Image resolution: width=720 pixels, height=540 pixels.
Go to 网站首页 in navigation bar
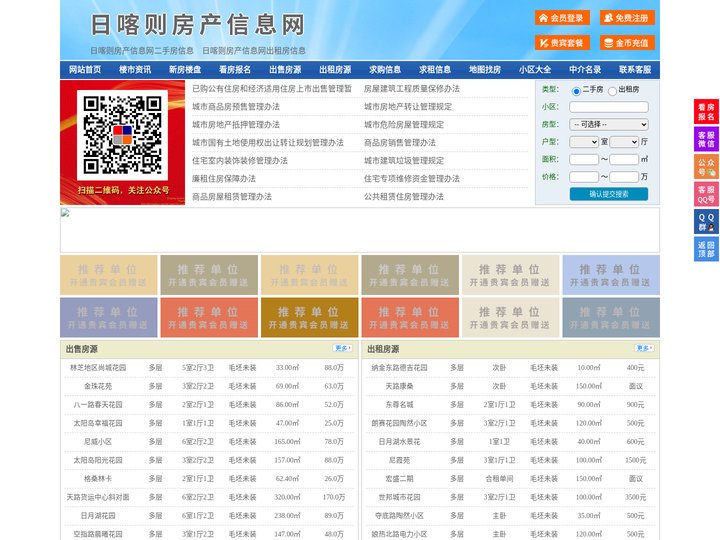pyautogui.click(x=85, y=70)
